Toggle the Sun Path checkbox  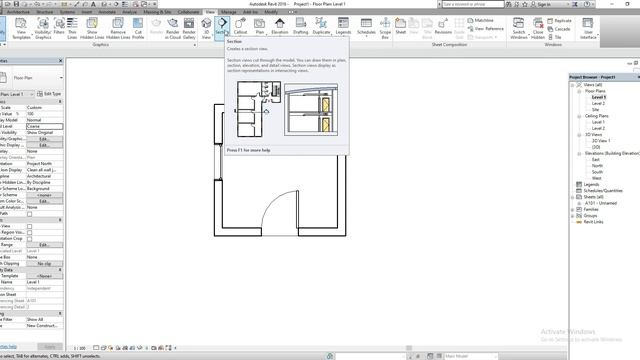[x=29, y=214]
